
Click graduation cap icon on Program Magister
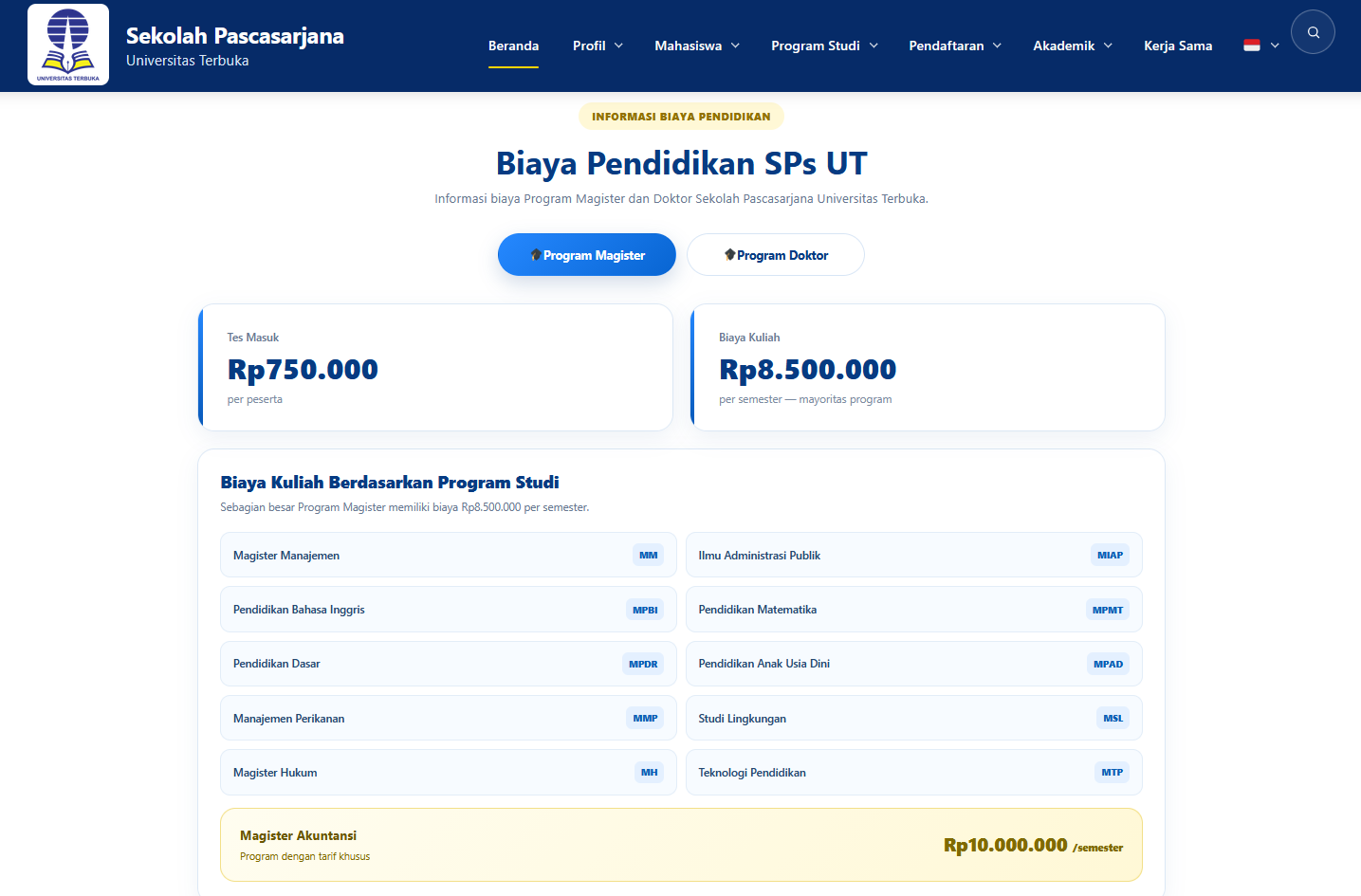(x=537, y=255)
